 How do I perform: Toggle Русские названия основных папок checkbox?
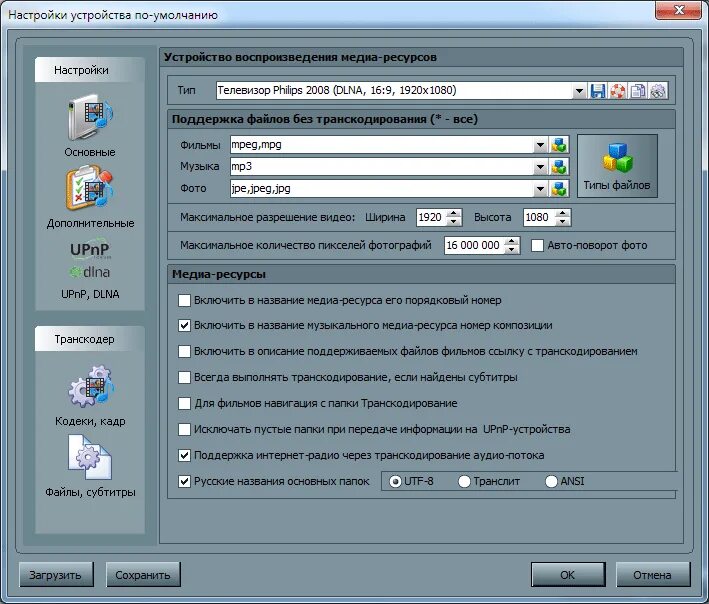[x=184, y=481]
